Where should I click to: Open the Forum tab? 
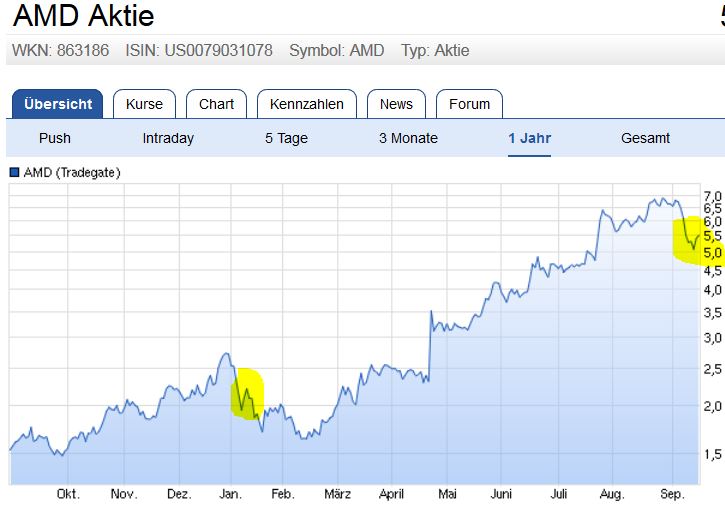469,104
